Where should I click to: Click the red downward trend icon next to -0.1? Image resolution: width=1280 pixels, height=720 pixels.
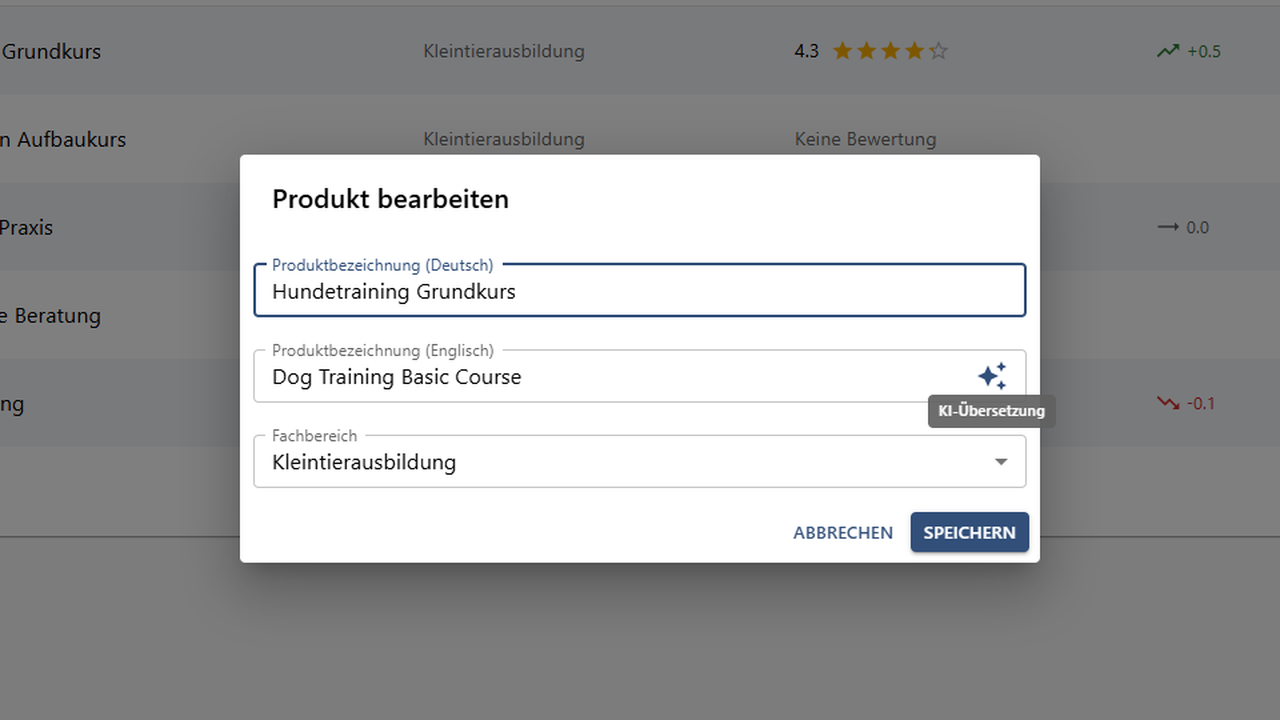[1167, 403]
